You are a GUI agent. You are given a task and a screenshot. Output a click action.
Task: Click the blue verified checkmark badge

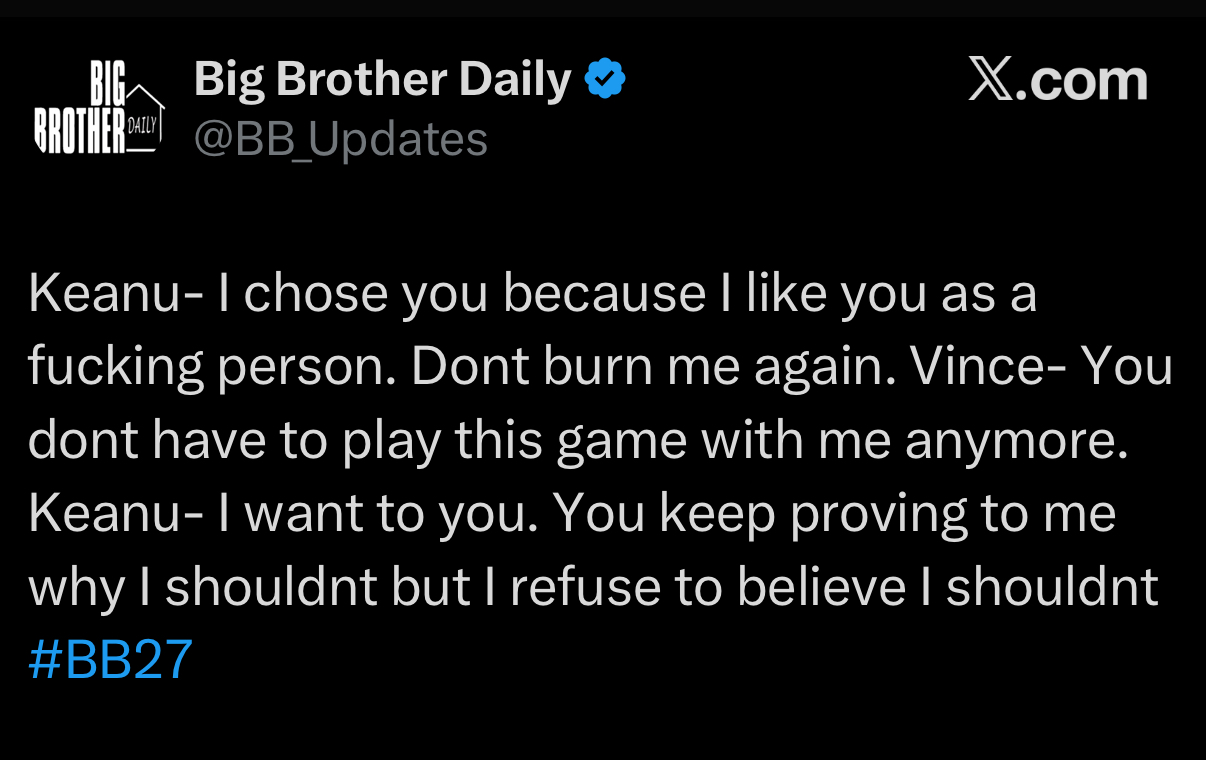[x=605, y=79]
